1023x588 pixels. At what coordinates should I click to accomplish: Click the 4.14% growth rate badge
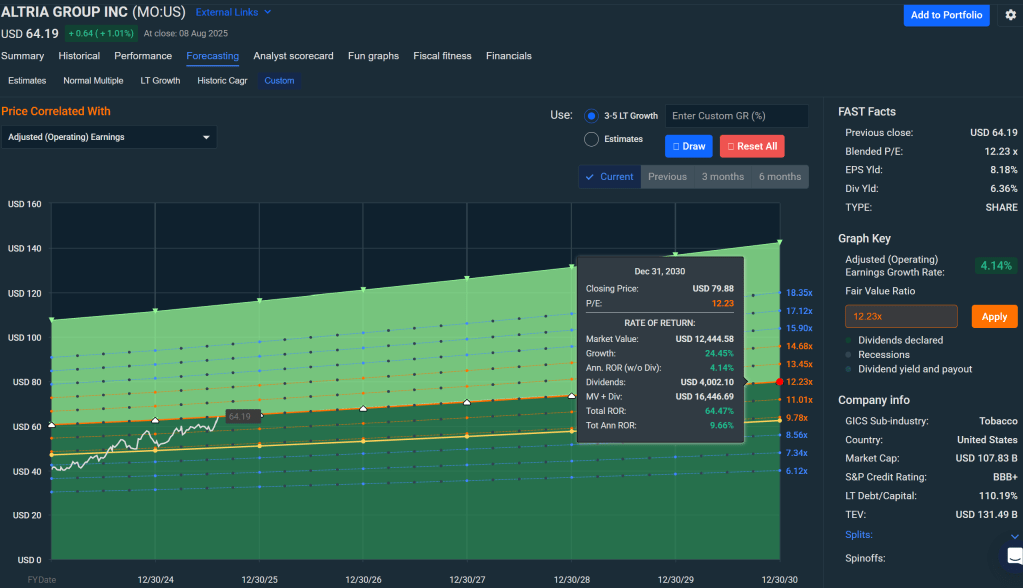tap(994, 266)
